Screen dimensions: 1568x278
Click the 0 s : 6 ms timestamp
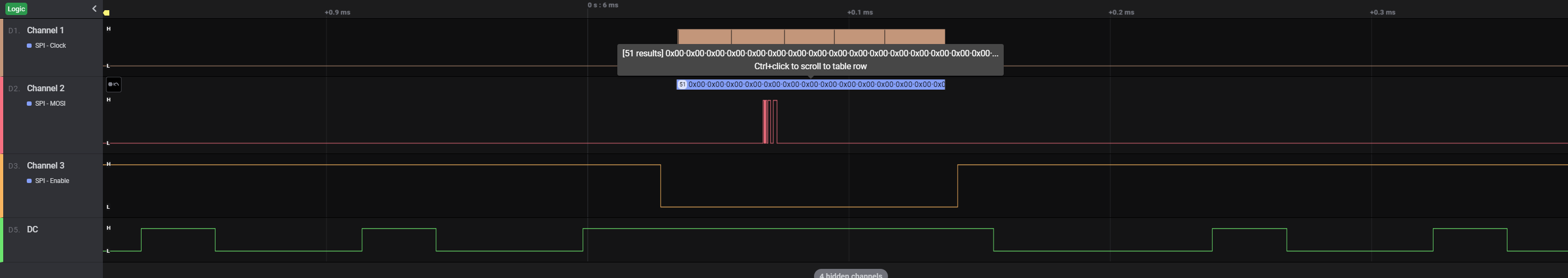603,5
